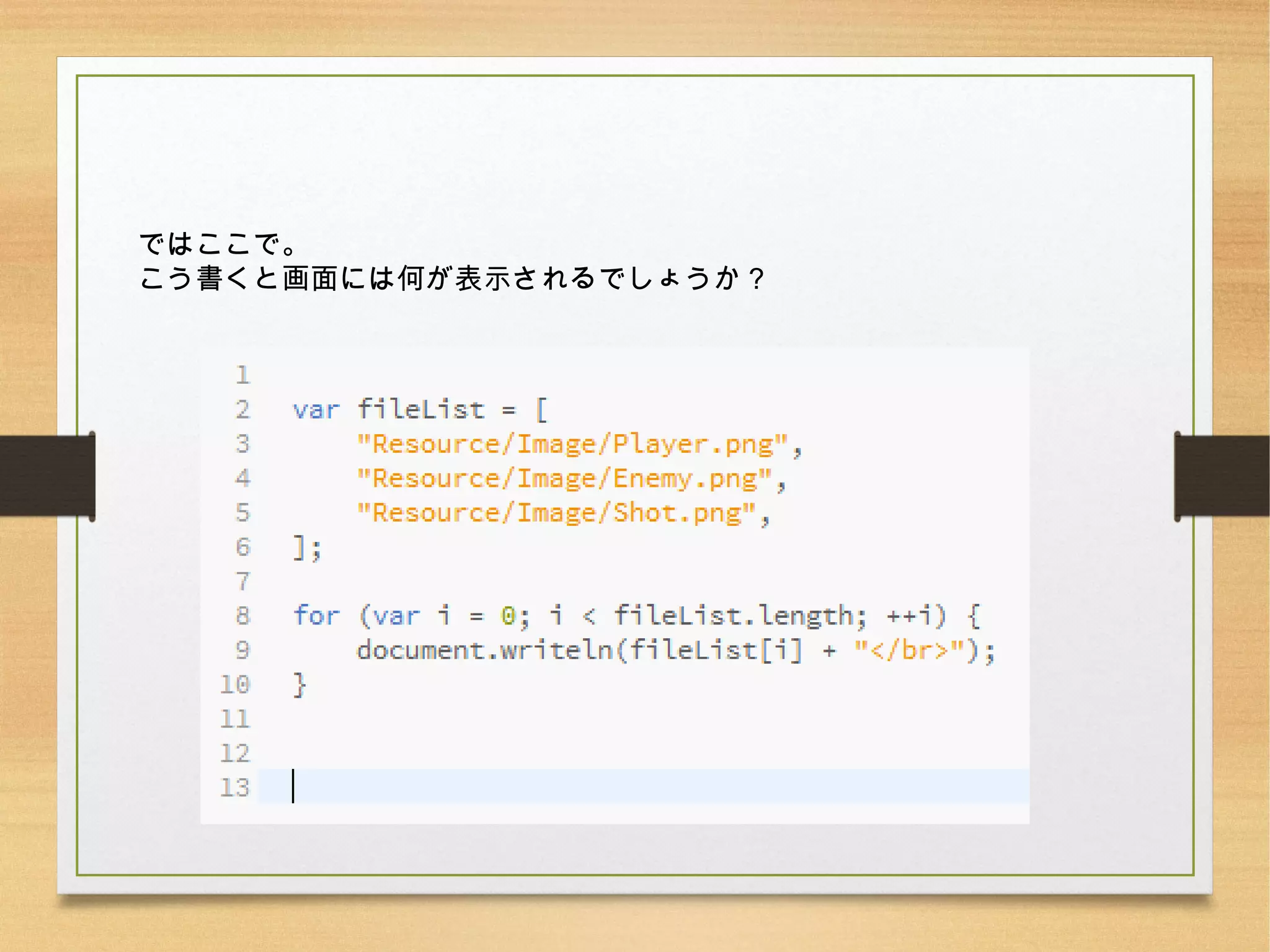
Task: Click the 'ではここで。' text line
Action: 220,244
